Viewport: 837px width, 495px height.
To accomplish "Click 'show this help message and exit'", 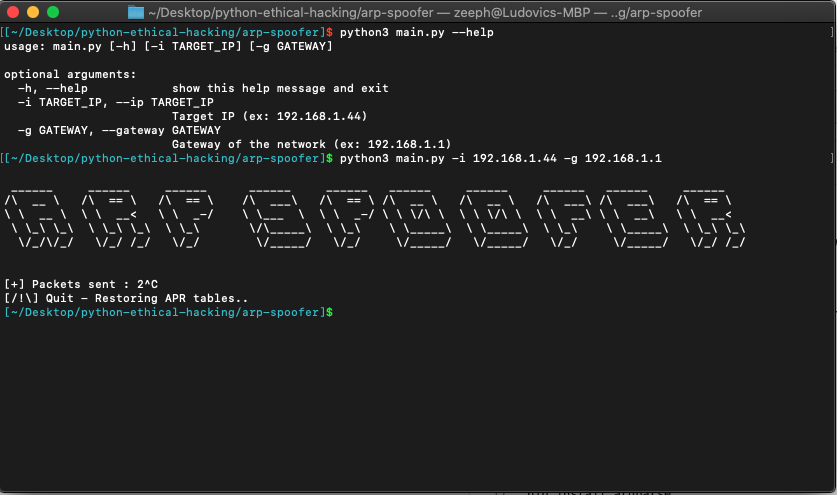I will pyautogui.click(x=280, y=88).
